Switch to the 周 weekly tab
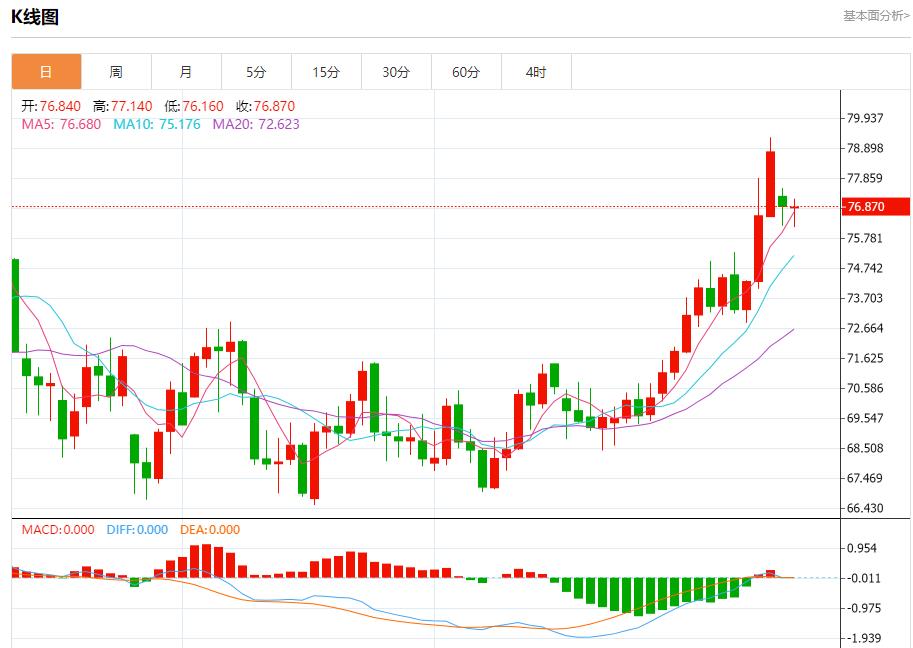Viewport: 913px width, 648px height. [x=116, y=72]
